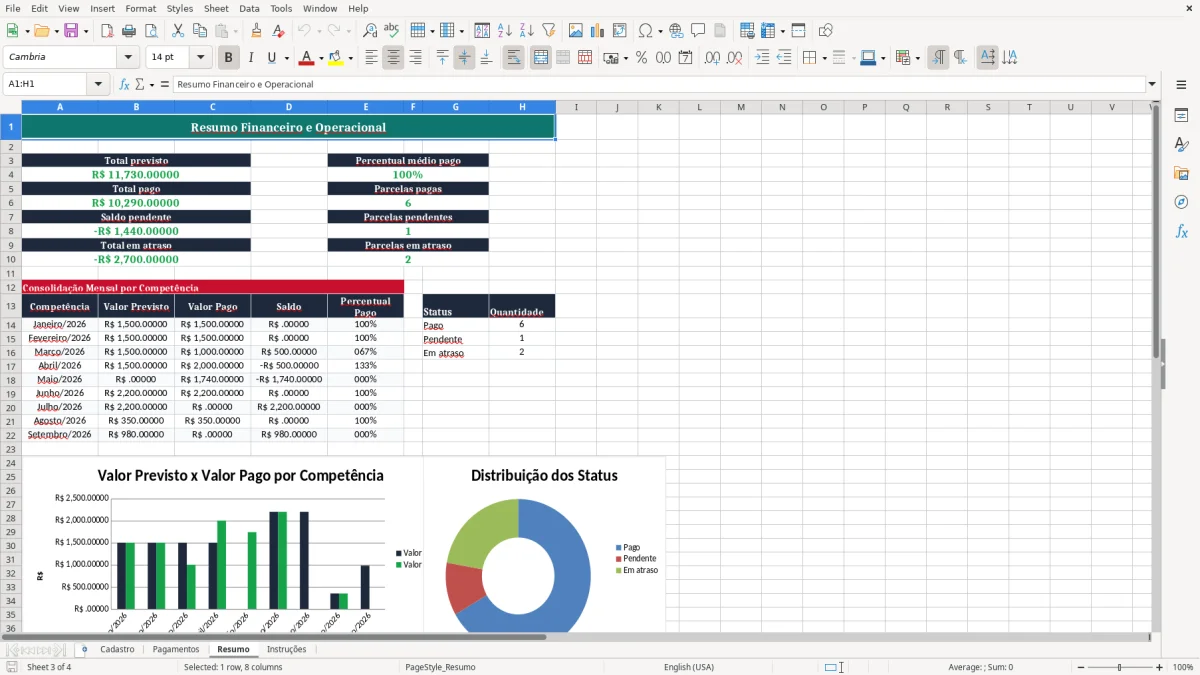This screenshot has height=675, width=1200.
Task: Align text right
Action: 415,58
